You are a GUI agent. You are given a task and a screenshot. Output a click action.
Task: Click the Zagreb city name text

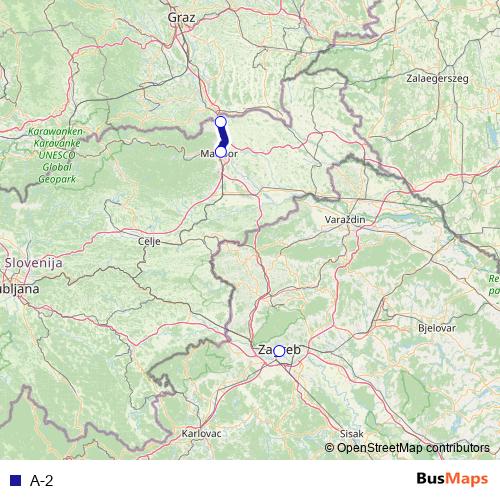(279, 350)
